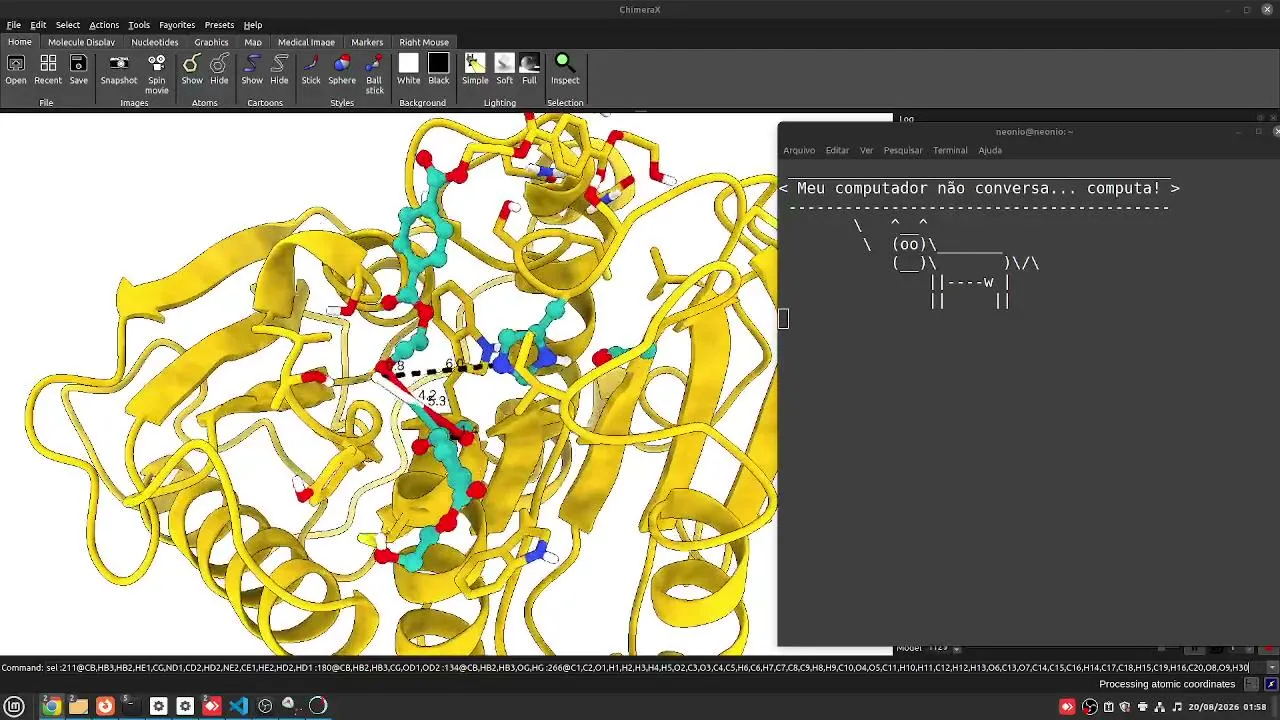The width and height of the screenshot is (1280, 720).
Task: Open Ajuda menu in the terminal window
Action: click(990, 150)
